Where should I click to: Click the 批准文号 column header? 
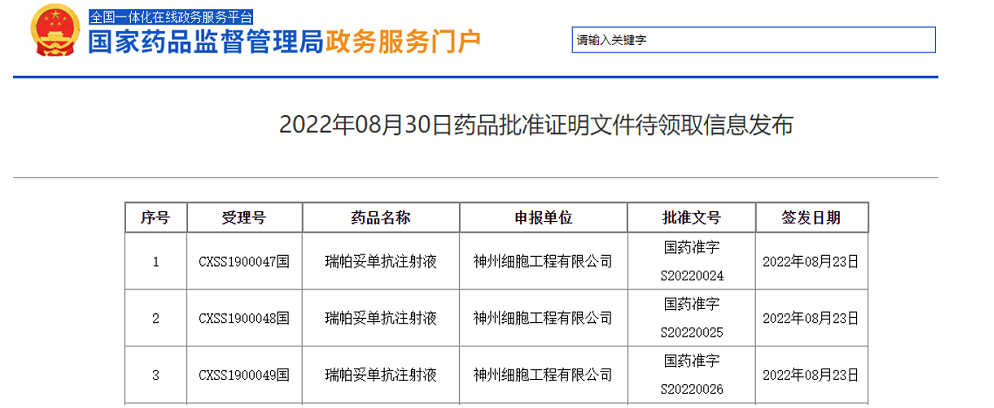tap(691, 218)
